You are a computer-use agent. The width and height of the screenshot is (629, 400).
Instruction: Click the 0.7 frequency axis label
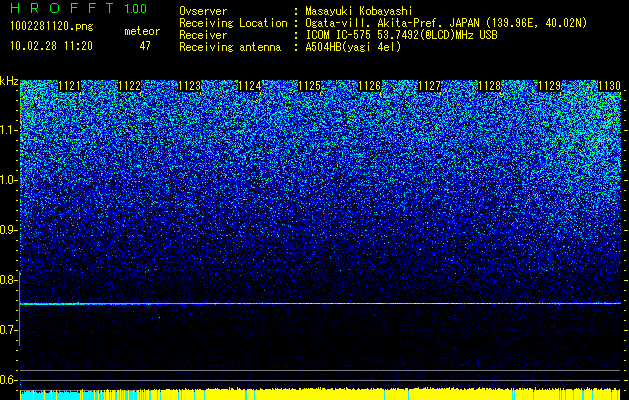tap(8, 330)
